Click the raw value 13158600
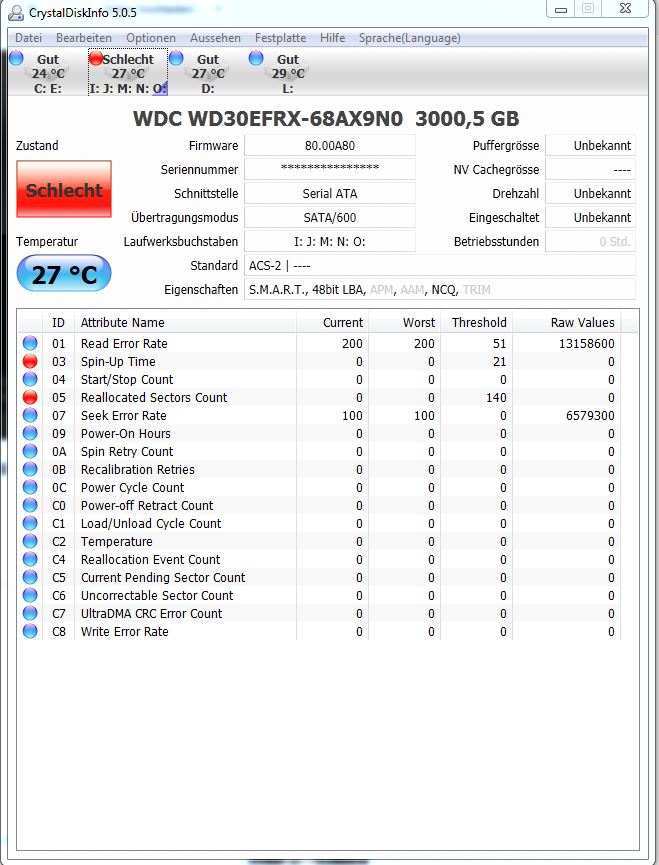 pyautogui.click(x=587, y=344)
